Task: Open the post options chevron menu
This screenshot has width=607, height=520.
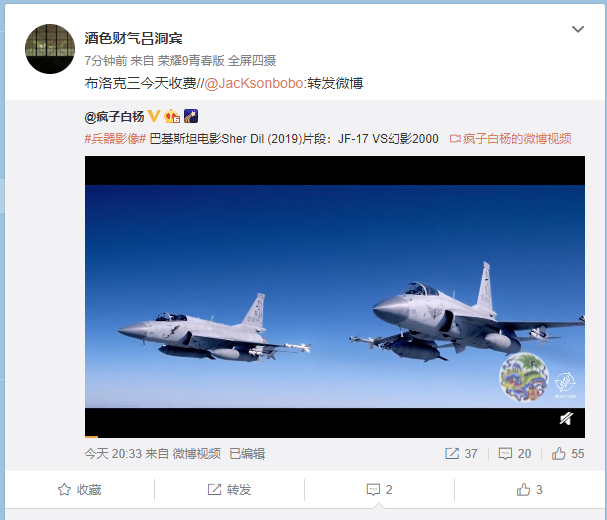Action: click(x=578, y=29)
